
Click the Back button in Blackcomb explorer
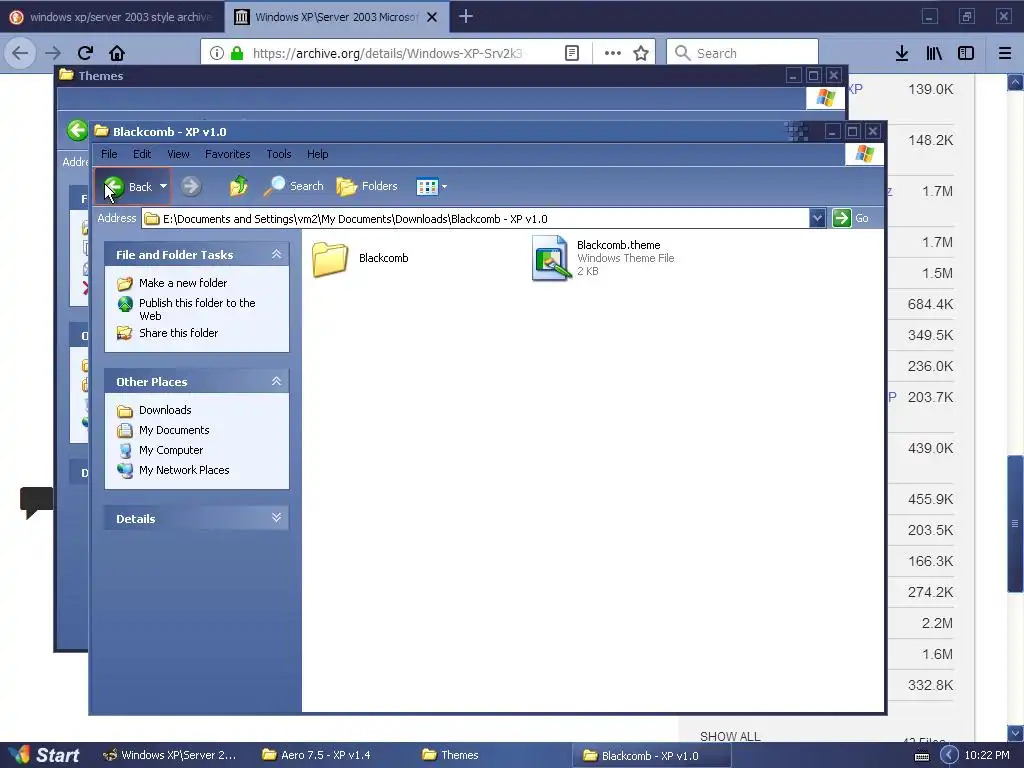pyautogui.click(x=127, y=186)
